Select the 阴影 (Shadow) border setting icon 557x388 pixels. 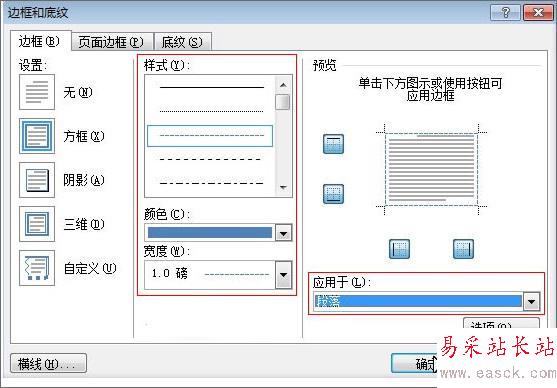(37, 180)
